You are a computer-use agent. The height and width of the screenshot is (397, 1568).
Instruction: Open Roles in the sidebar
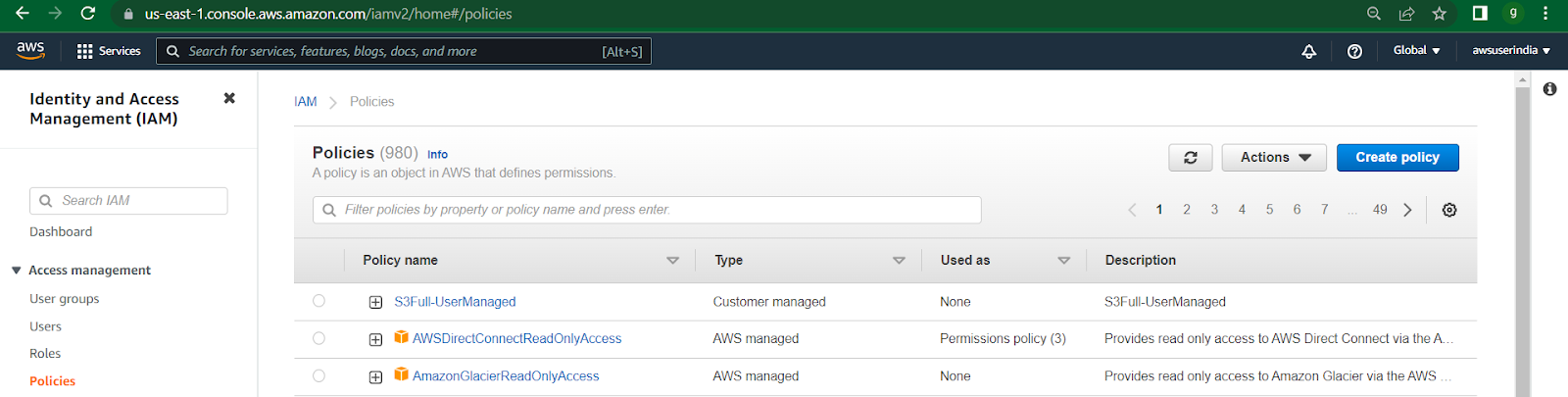pos(45,354)
